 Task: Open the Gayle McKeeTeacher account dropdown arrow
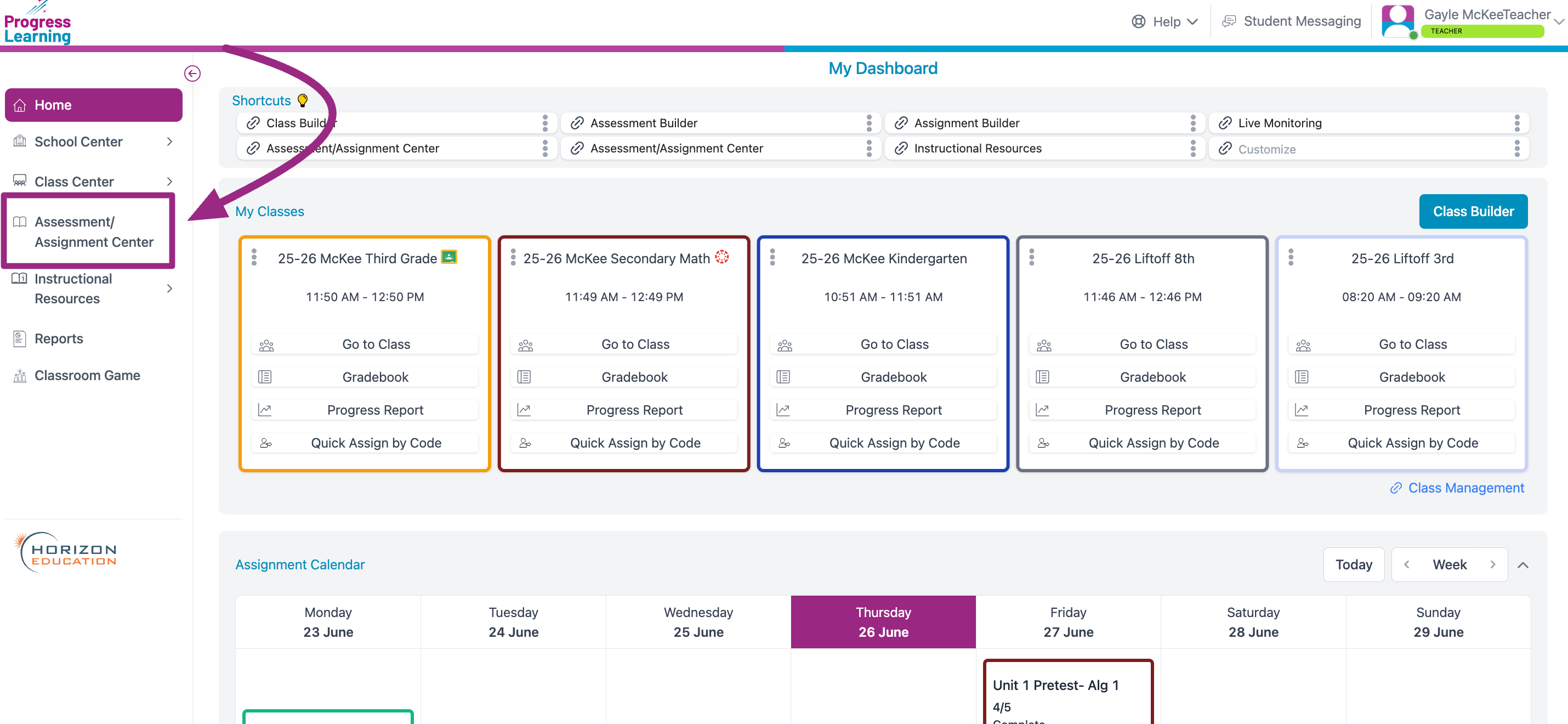tap(1558, 21)
